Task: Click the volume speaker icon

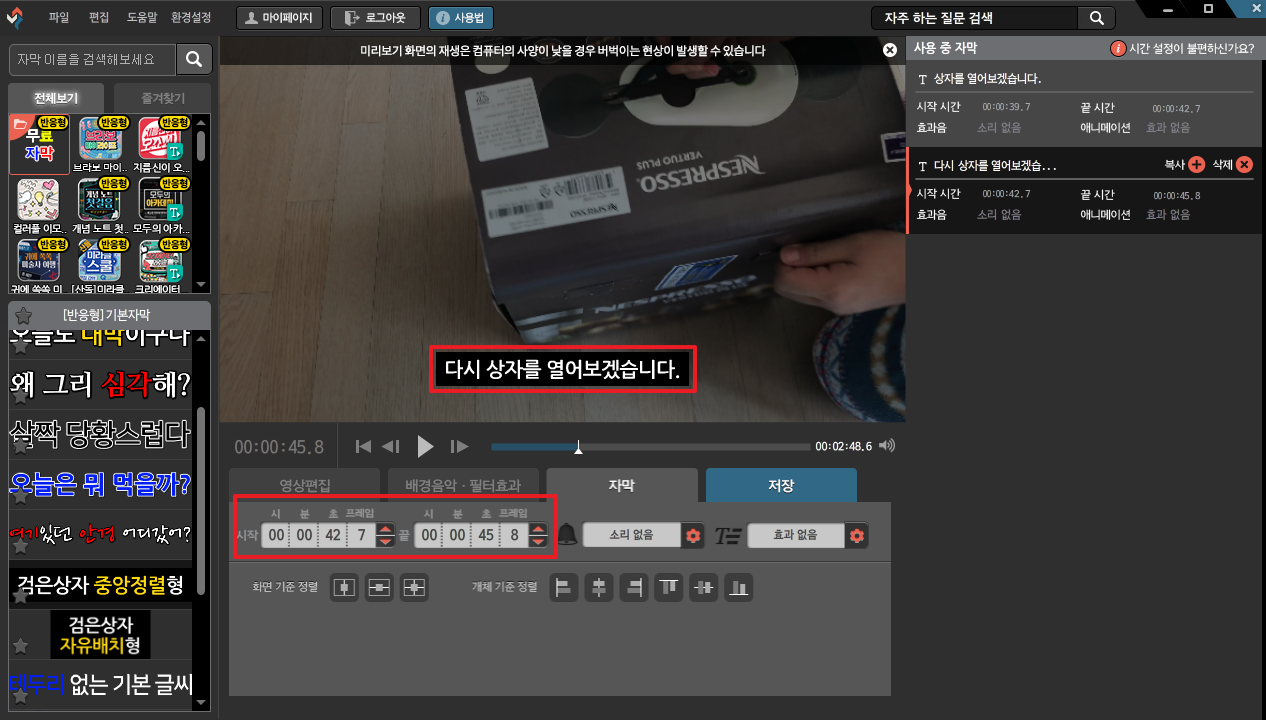Action: (x=887, y=446)
